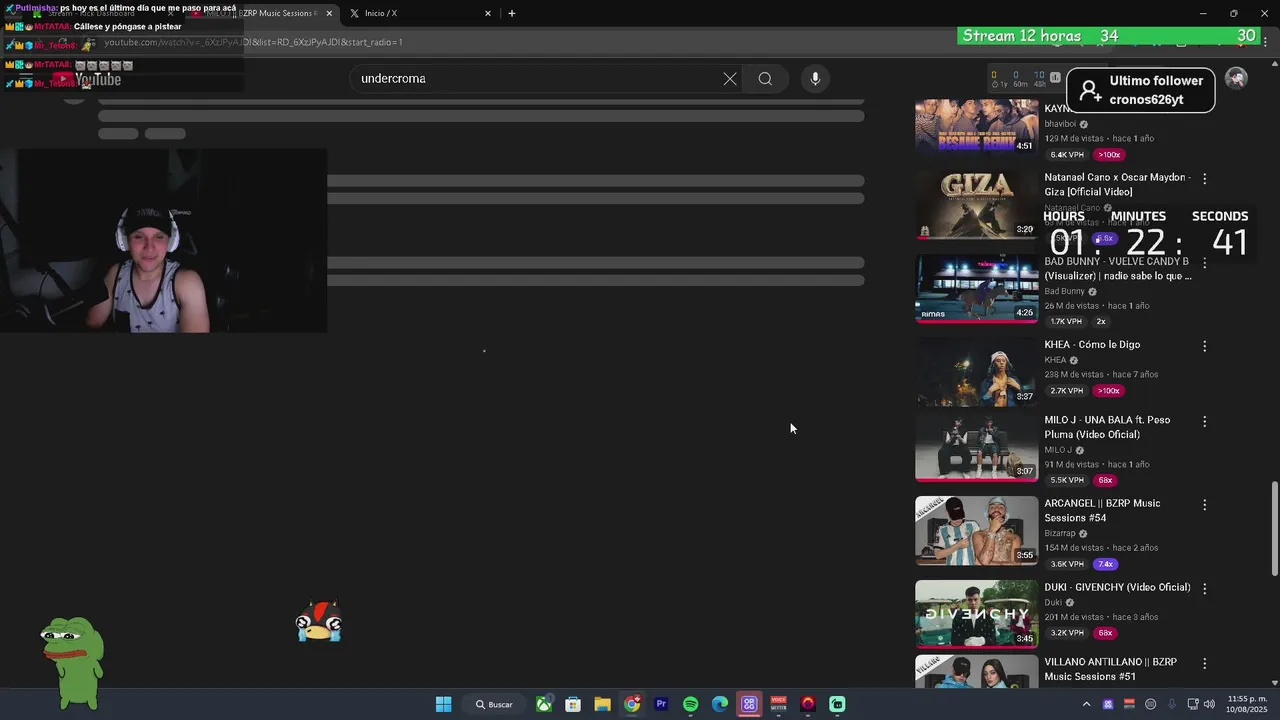Open File Explorer from taskbar

click(602, 704)
